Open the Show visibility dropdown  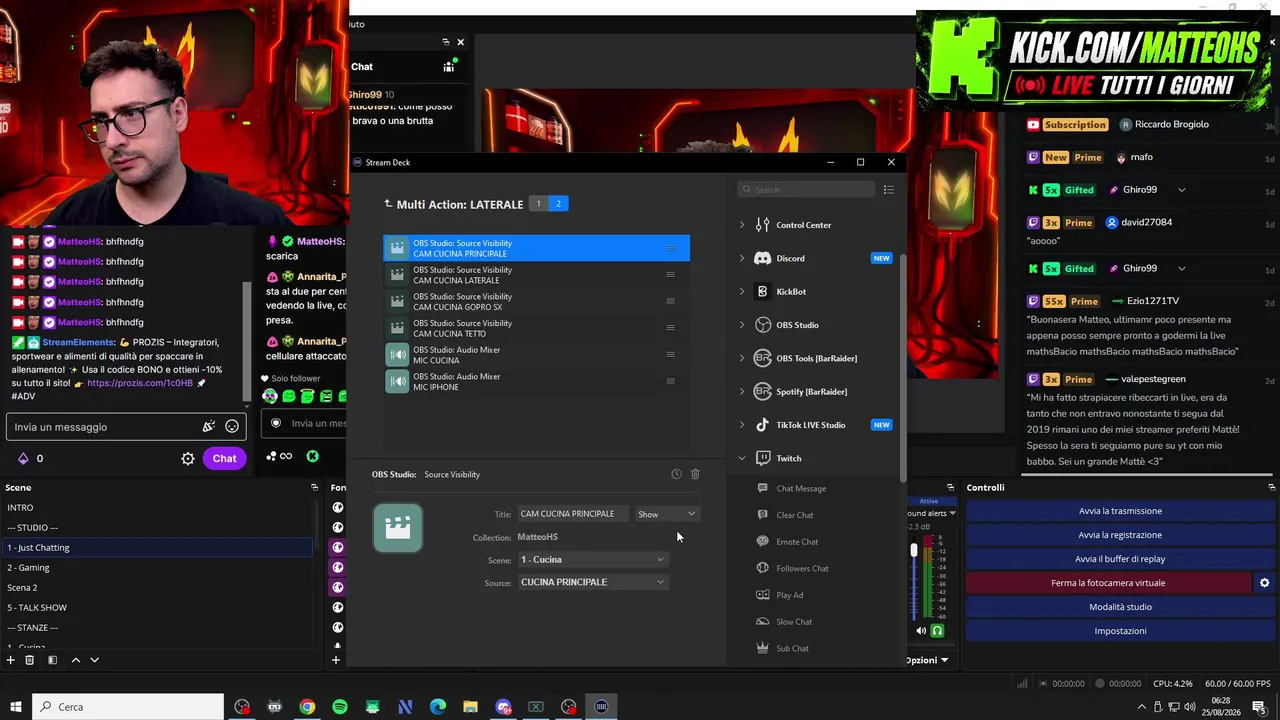[666, 514]
